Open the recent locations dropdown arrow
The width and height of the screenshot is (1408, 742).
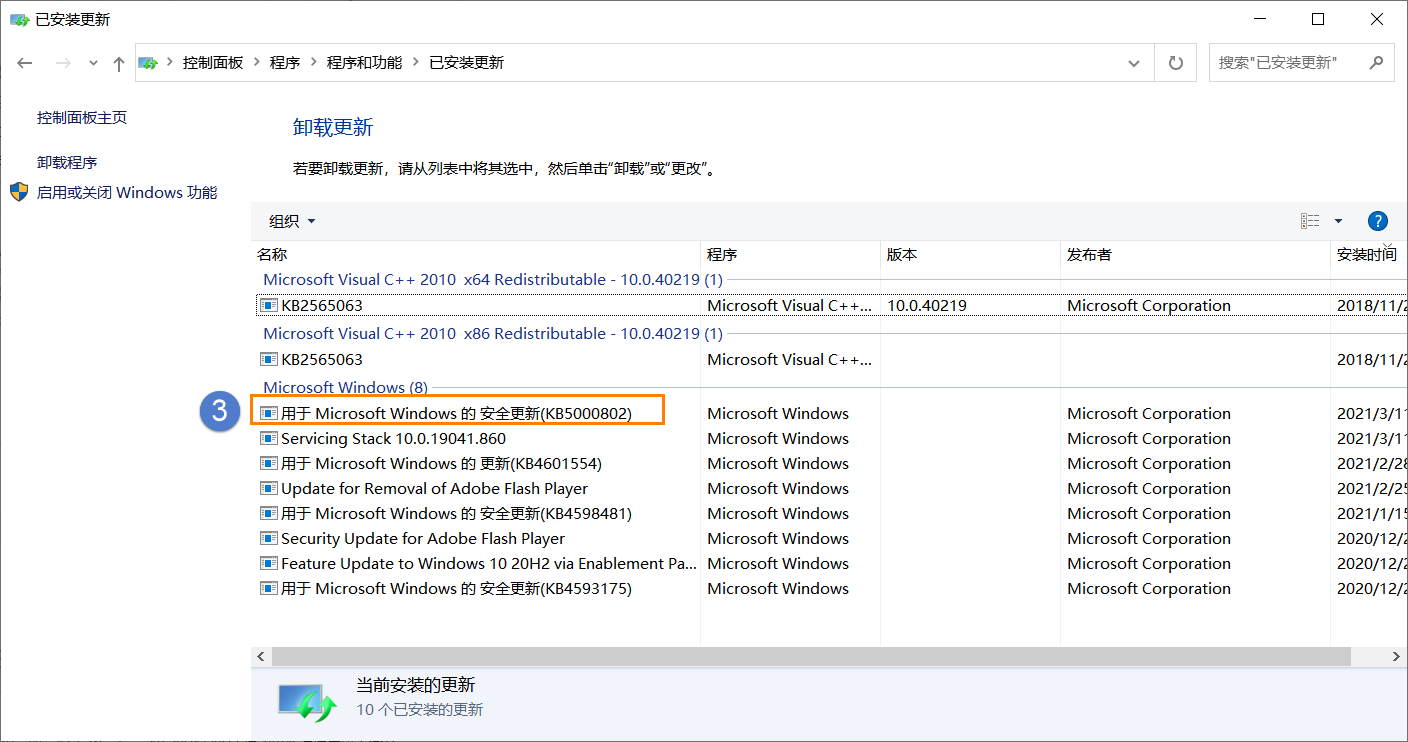(x=93, y=63)
